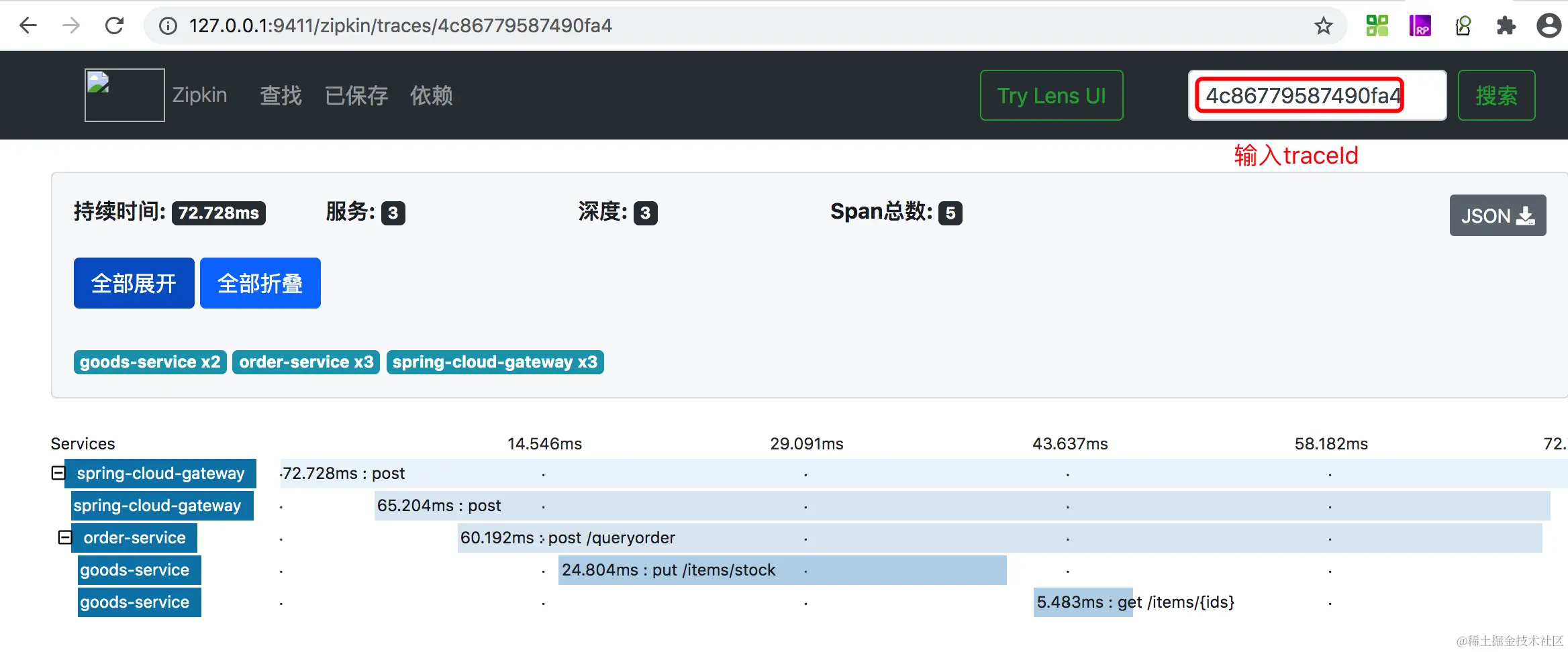This screenshot has height=652, width=1568.
Task: Filter by goods-service x2 badge
Action: click(x=150, y=362)
